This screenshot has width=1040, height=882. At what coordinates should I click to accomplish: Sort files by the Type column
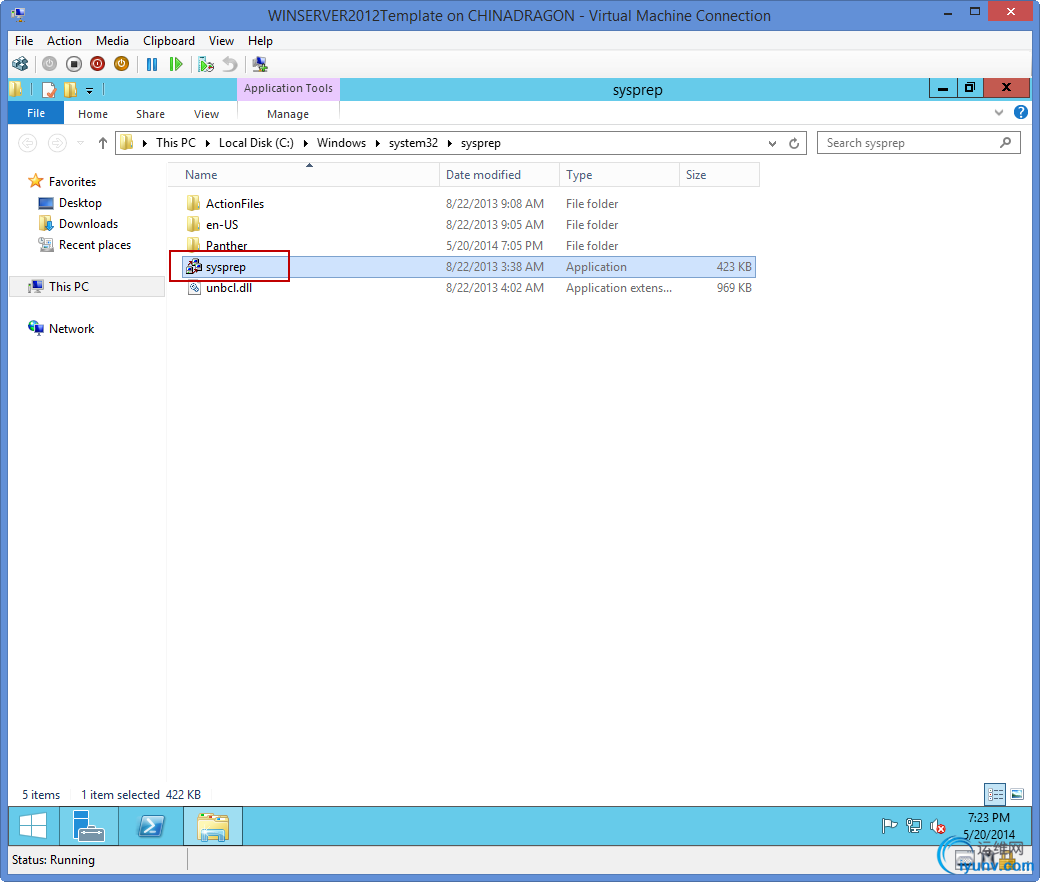click(x=619, y=175)
